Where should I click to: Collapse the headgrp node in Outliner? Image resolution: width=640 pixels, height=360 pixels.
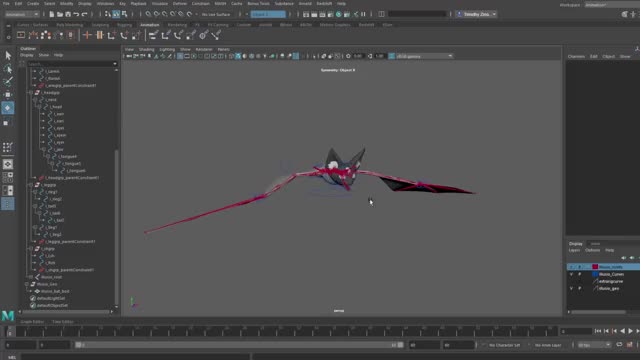pos(31,93)
